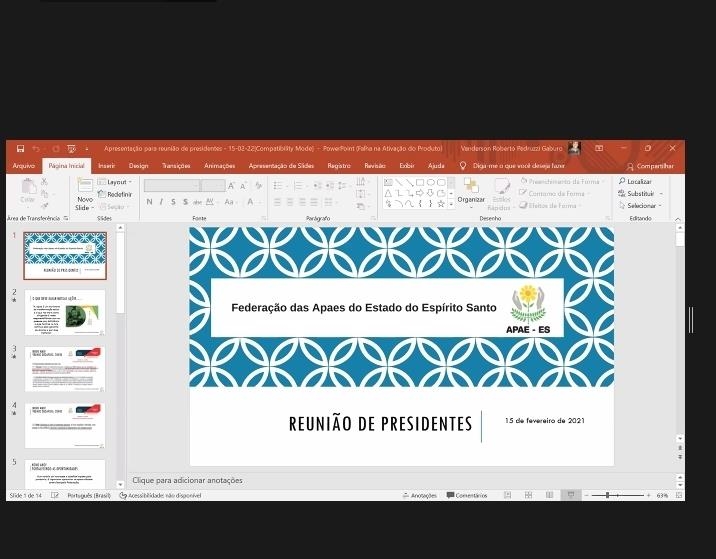This screenshot has width=716, height=559.
Task: Toggle bold (N) formatting
Action: point(149,202)
